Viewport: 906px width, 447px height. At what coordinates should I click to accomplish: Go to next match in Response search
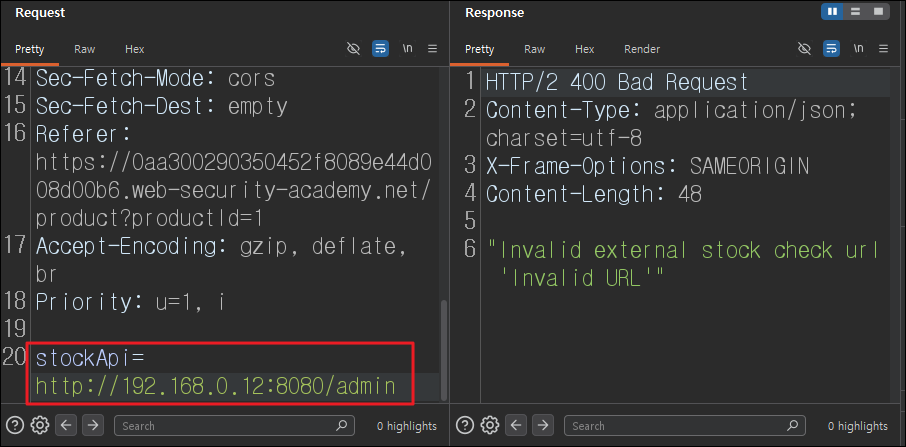[543, 426]
